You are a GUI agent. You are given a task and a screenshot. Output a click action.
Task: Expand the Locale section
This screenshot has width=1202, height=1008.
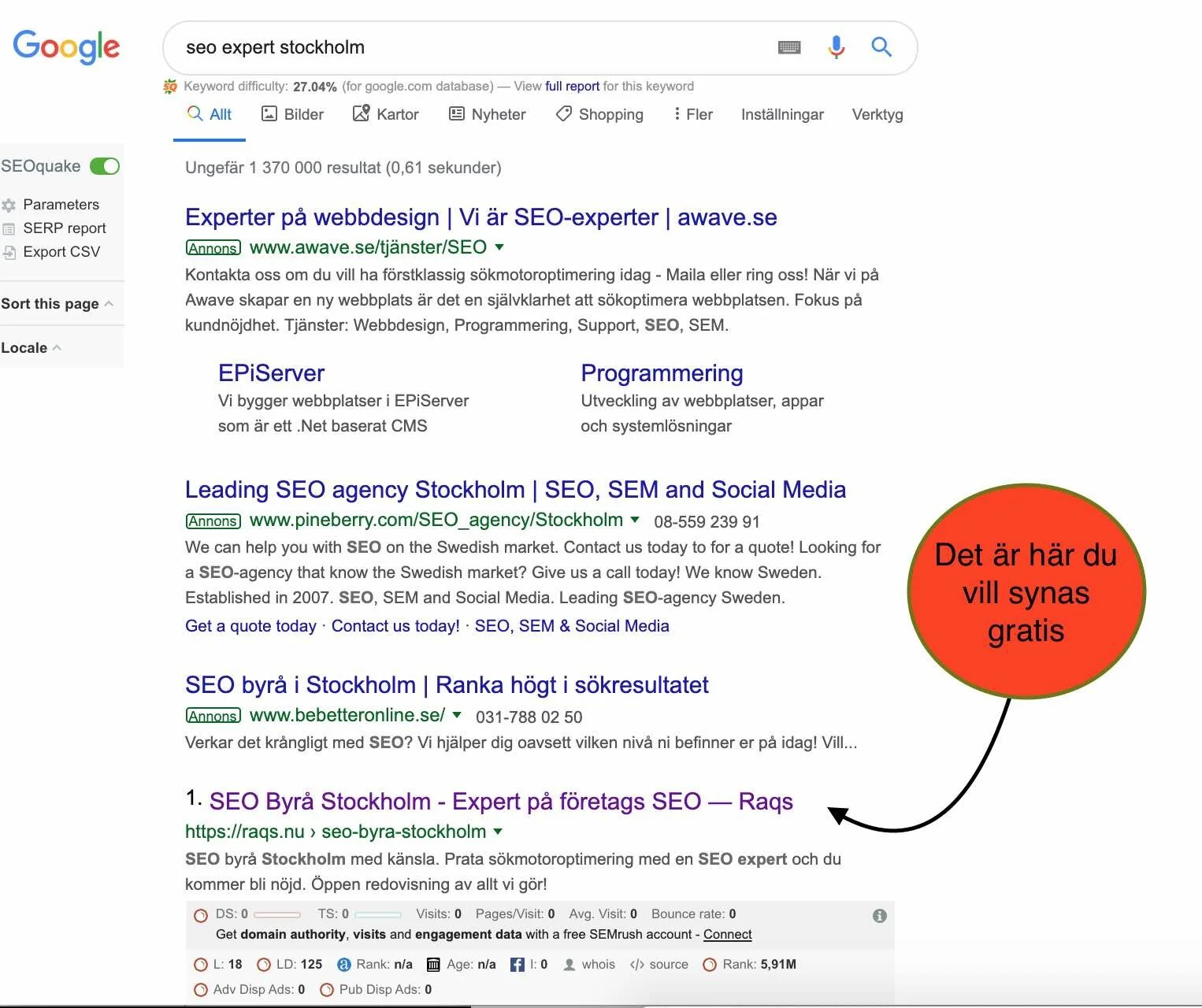[x=32, y=348]
